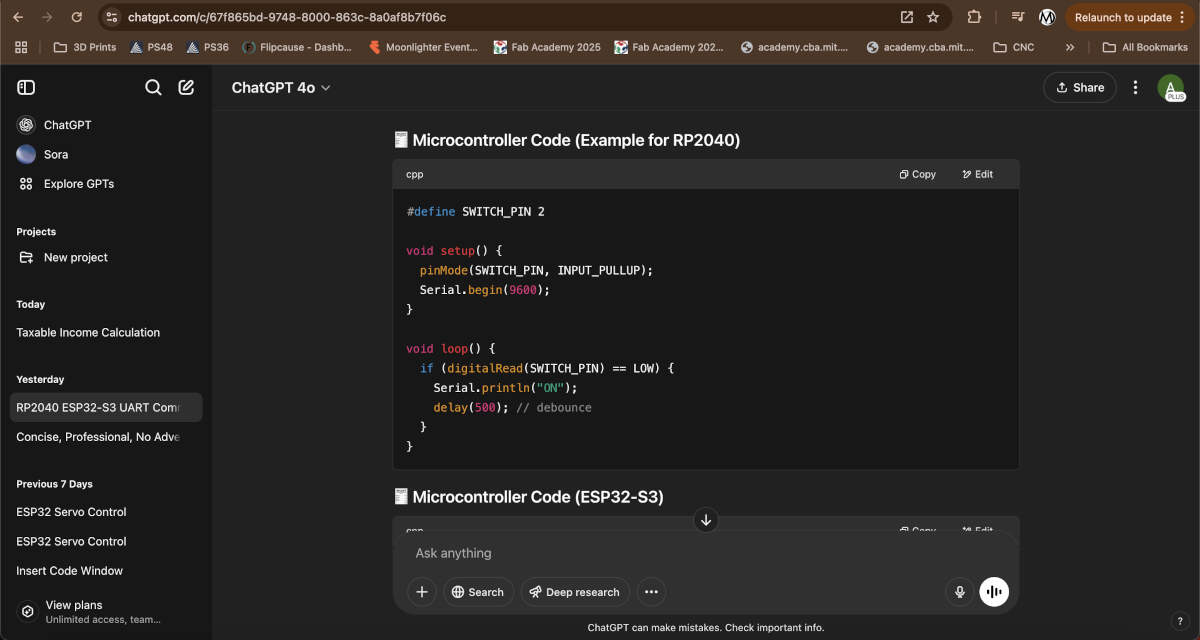This screenshot has width=1200, height=640.
Task: Share this conversation
Action: (1080, 88)
